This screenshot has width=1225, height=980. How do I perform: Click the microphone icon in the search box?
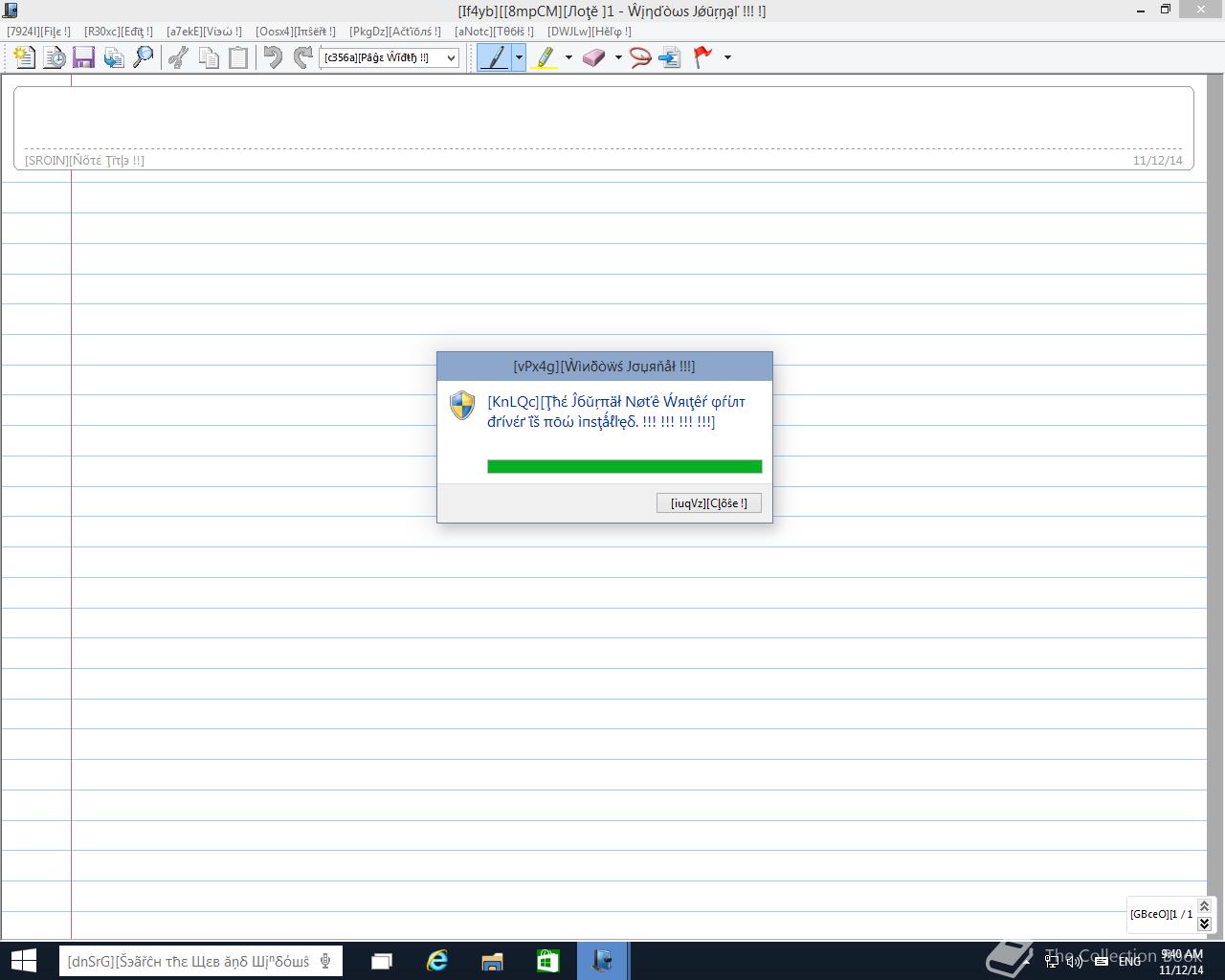coord(326,962)
